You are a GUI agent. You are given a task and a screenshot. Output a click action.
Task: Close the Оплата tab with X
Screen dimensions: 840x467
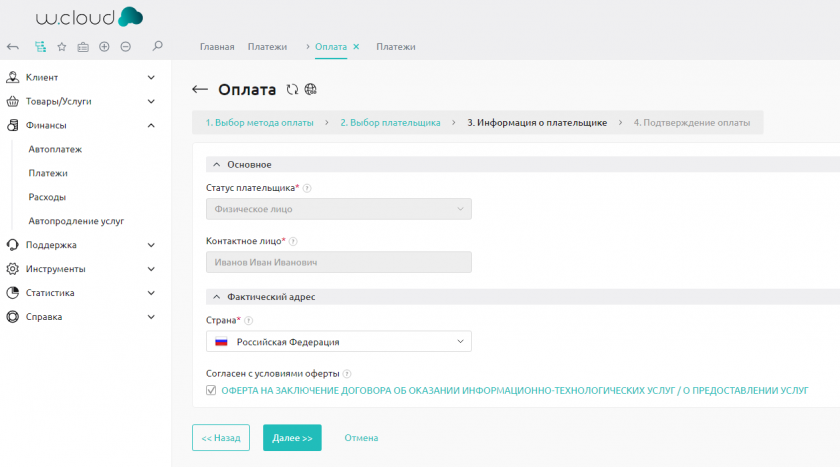pyautogui.click(x=356, y=46)
